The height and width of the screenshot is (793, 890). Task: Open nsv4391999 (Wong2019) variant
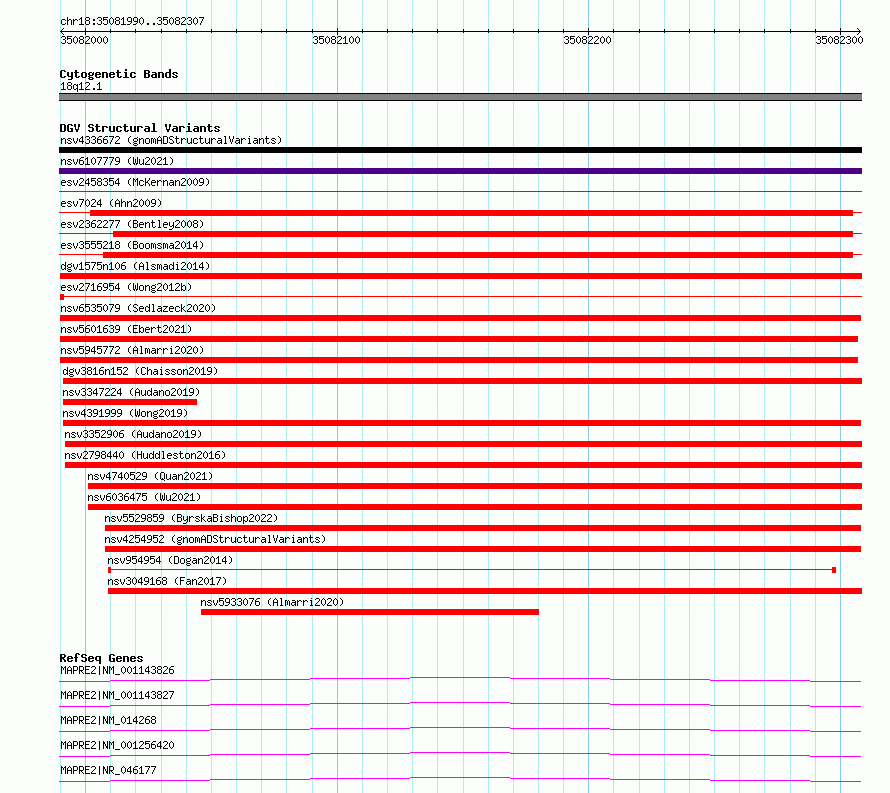coord(125,413)
